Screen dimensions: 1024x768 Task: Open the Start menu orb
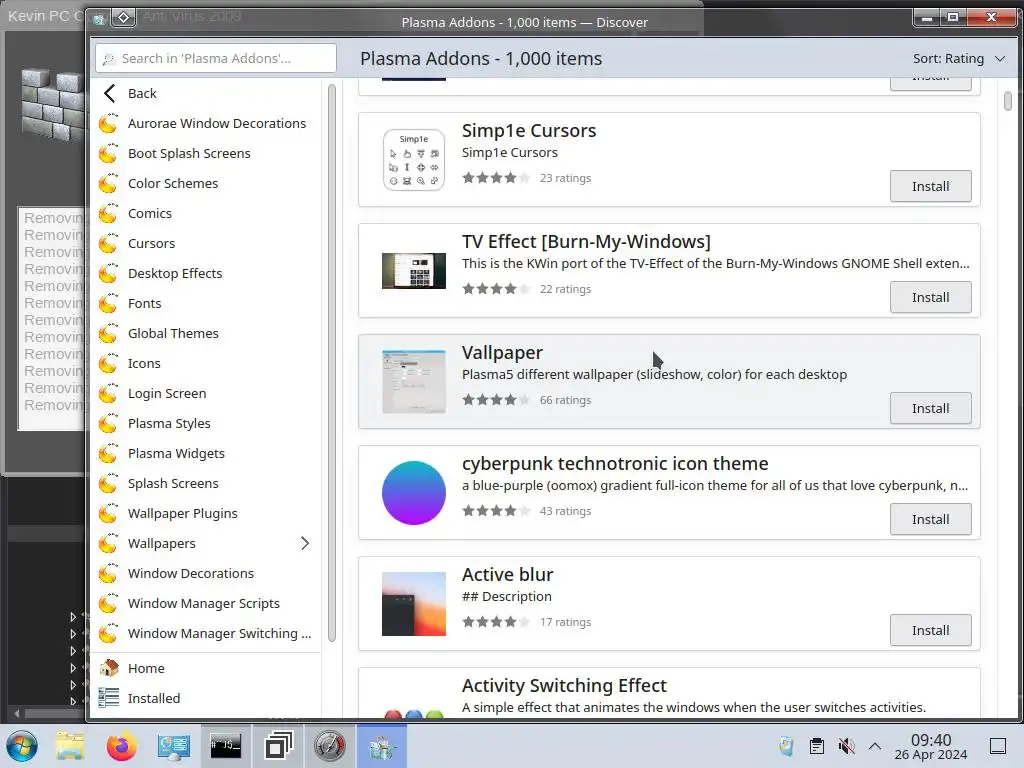pos(22,746)
